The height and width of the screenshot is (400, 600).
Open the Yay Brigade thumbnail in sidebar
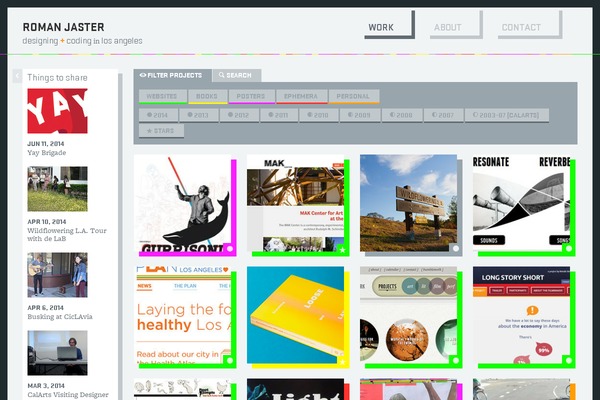(x=57, y=111)
